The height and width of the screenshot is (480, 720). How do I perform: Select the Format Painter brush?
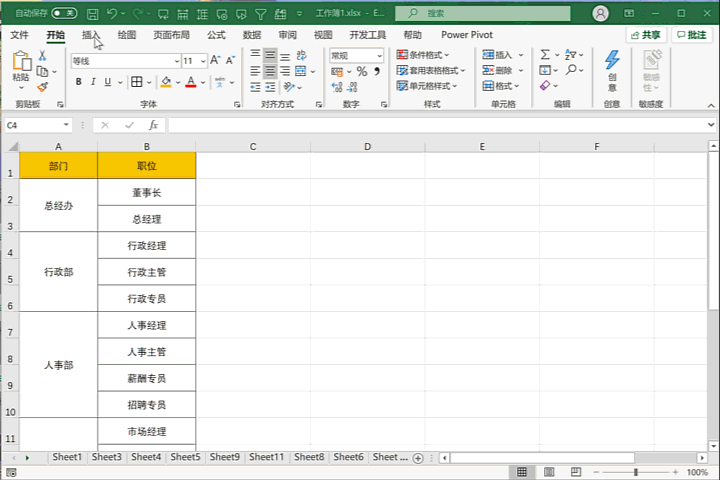point(43,87)
